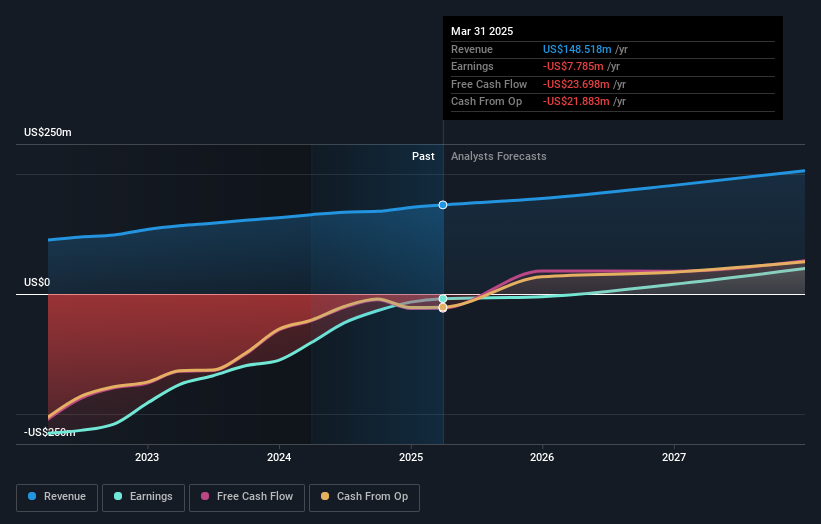Click the -US$23.698m free cash flow value

[x=576, y=84]
